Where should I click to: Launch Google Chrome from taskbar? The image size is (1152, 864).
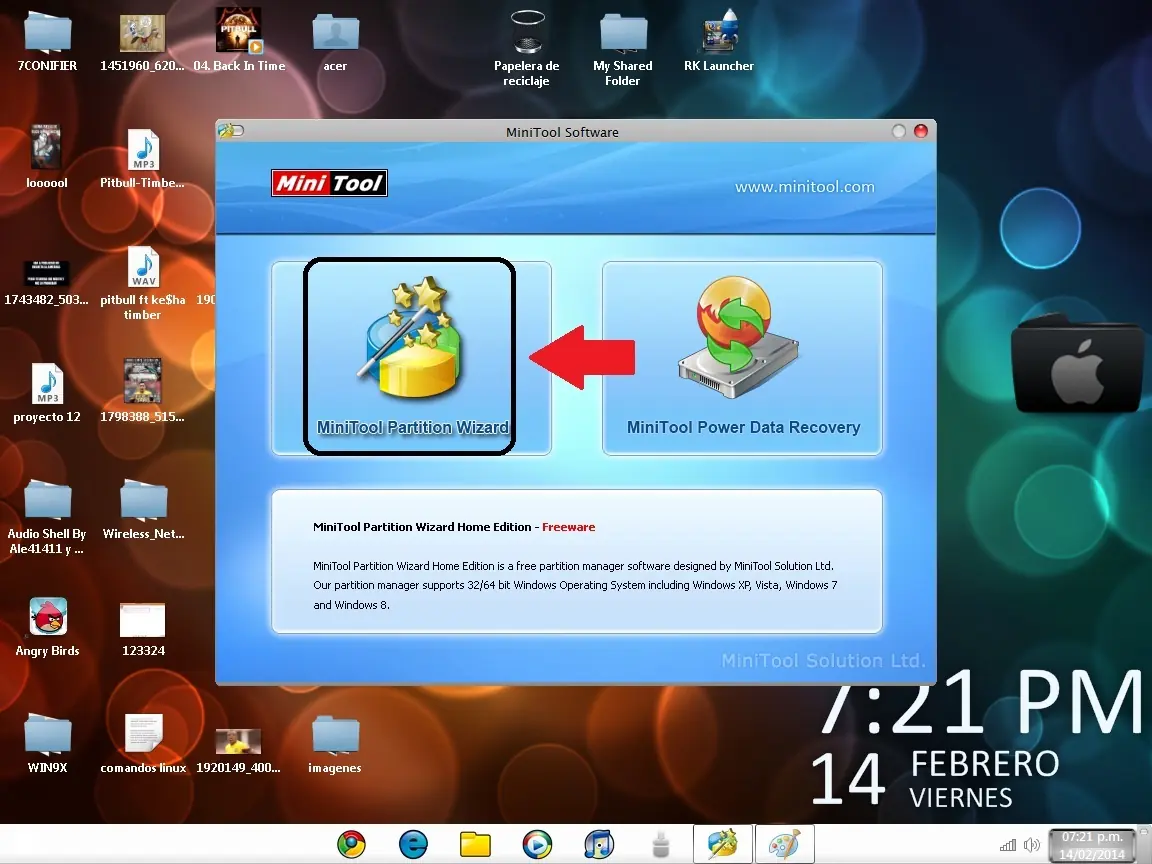tap(351, 844)
